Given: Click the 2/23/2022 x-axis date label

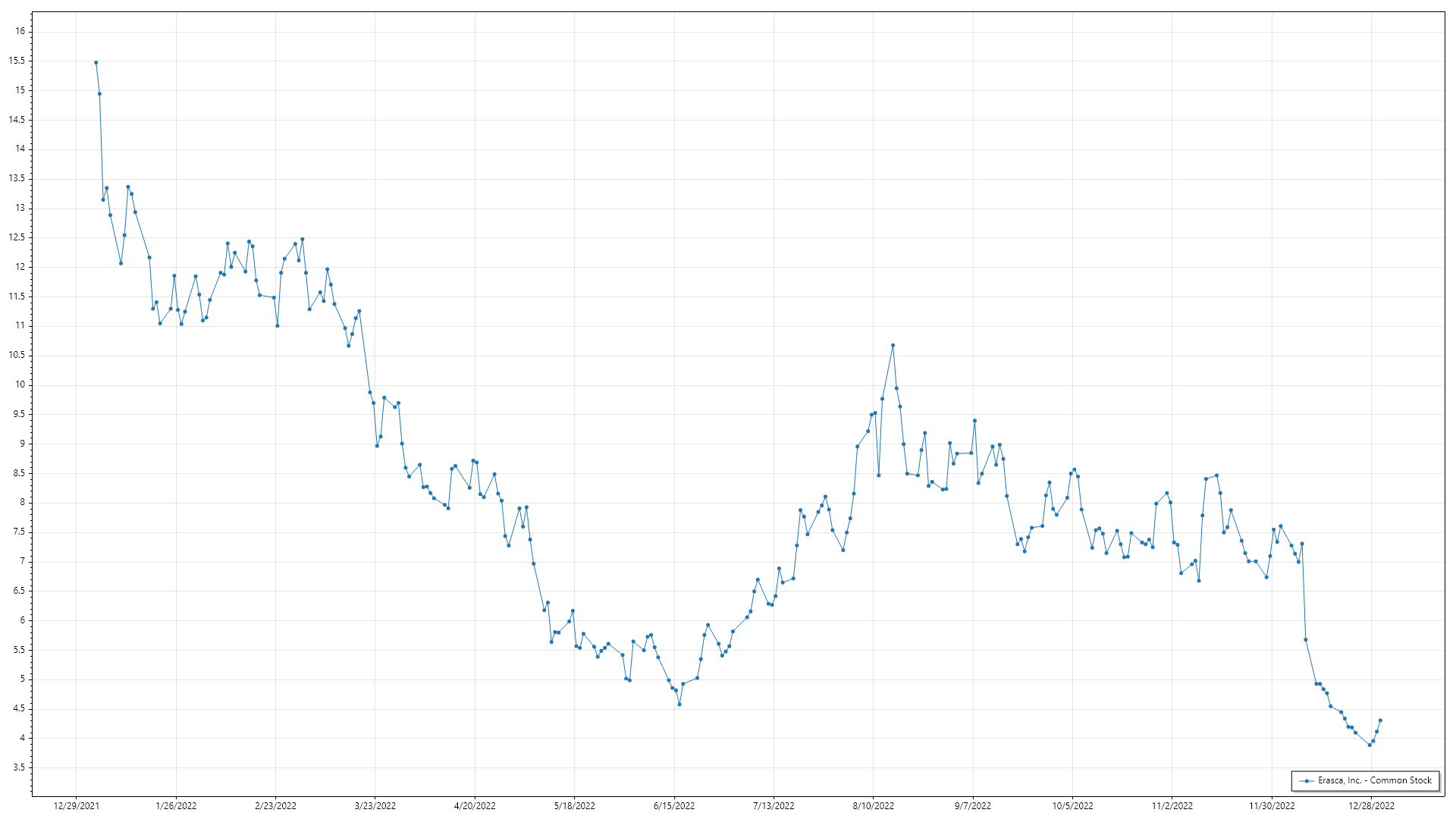Looking at the screenshot, I should pos(275,806).
